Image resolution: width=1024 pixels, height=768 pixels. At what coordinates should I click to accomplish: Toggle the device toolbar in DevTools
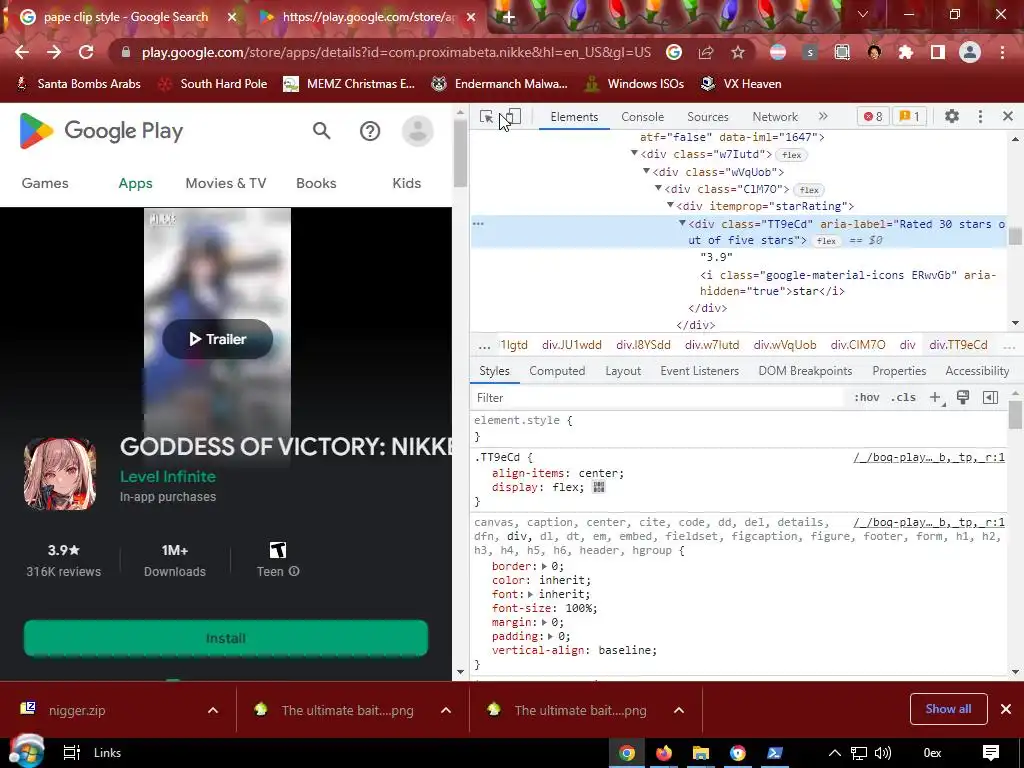[x=513, y=117]
